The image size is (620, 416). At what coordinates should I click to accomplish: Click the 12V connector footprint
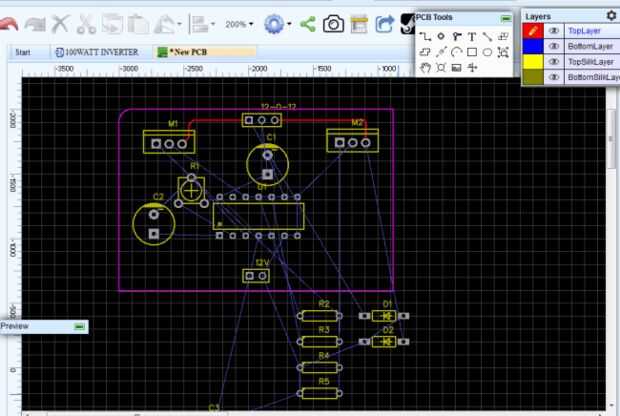click(256, 276)
